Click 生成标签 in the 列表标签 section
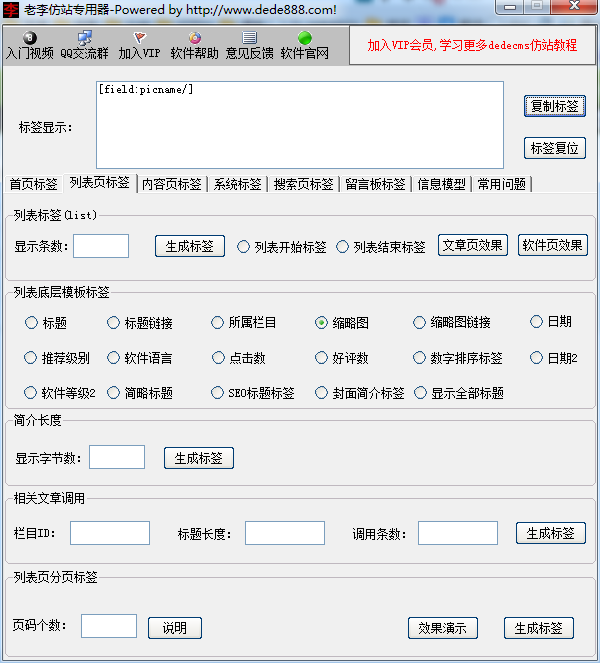This screenshot has height=663, width=600. click(190, 246)
